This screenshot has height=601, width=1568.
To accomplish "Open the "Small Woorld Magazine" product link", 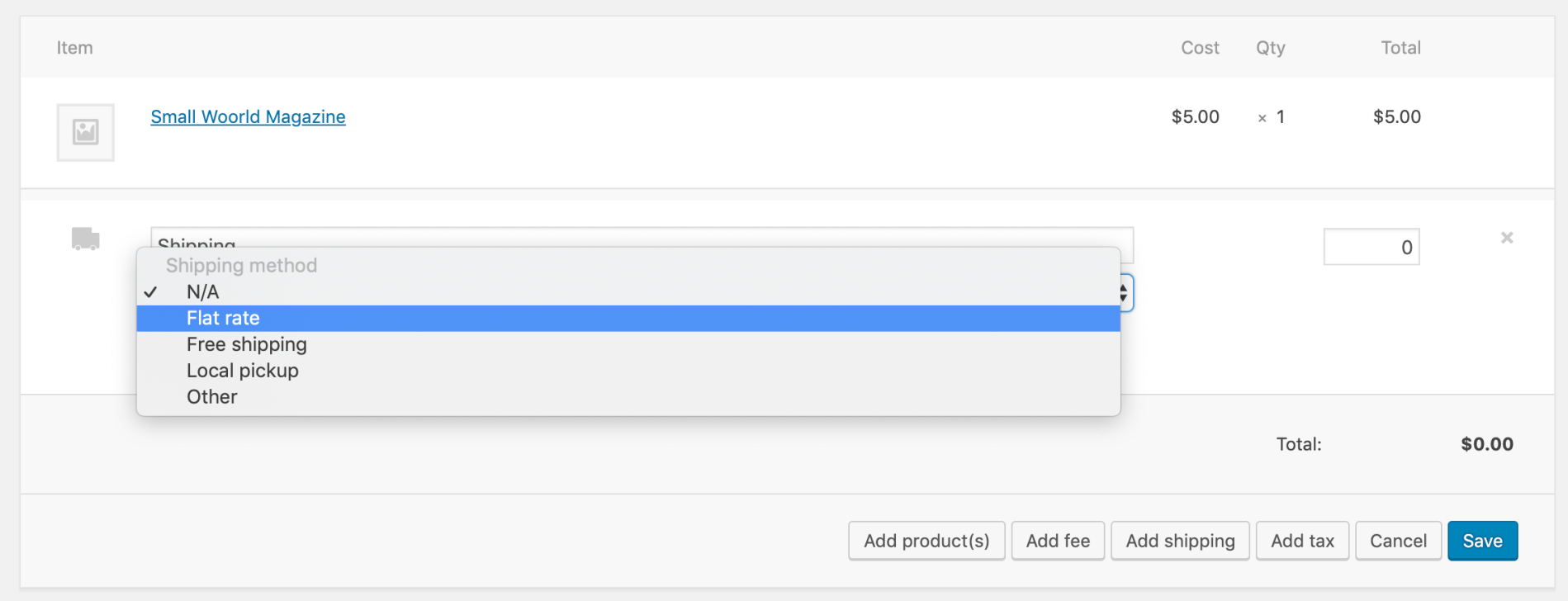I will pyautogui.click(x=248, y=116).
